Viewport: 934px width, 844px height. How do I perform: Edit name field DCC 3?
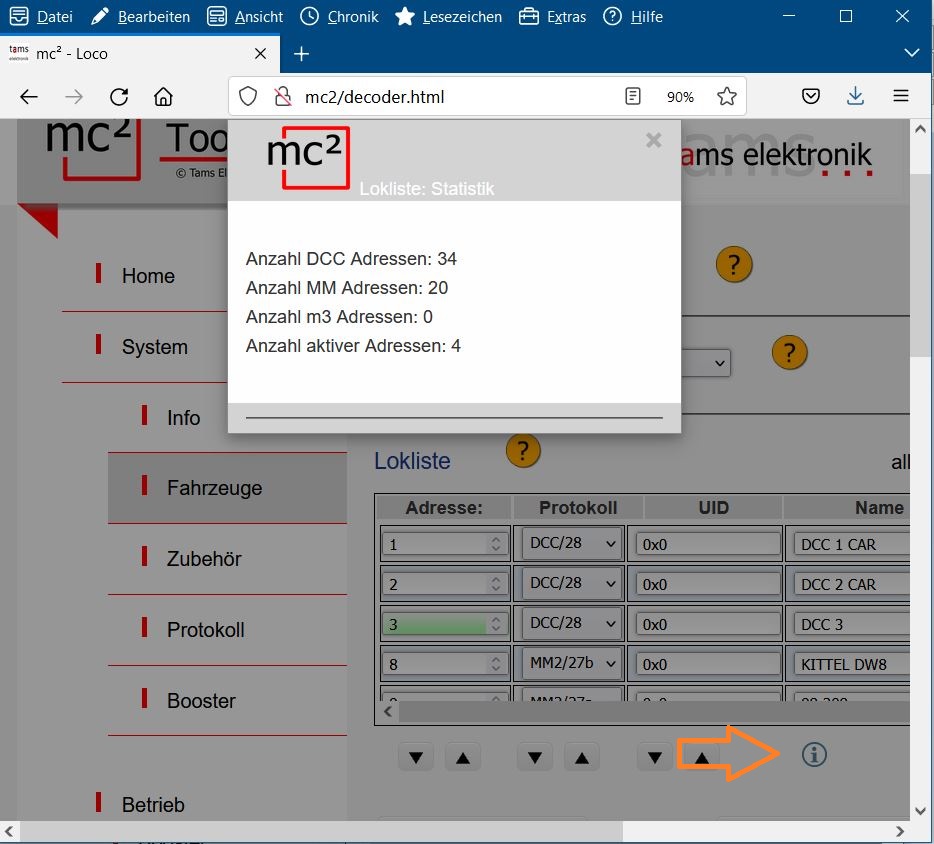(x=851, y=624)
